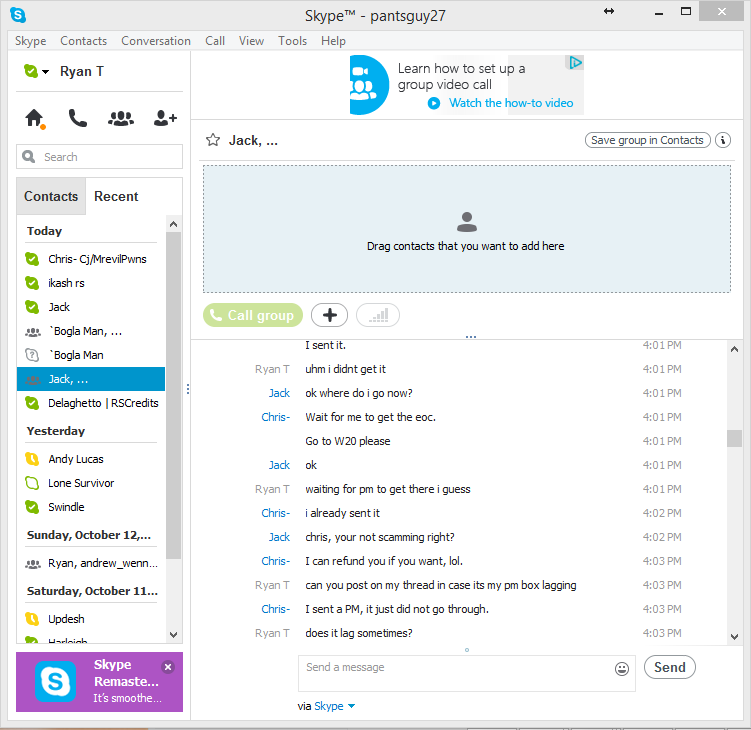751x730 pixels.
Task: Select the highlighted Jack, ... group conversation
Action: pyautogui.click(x=91, y=379)
